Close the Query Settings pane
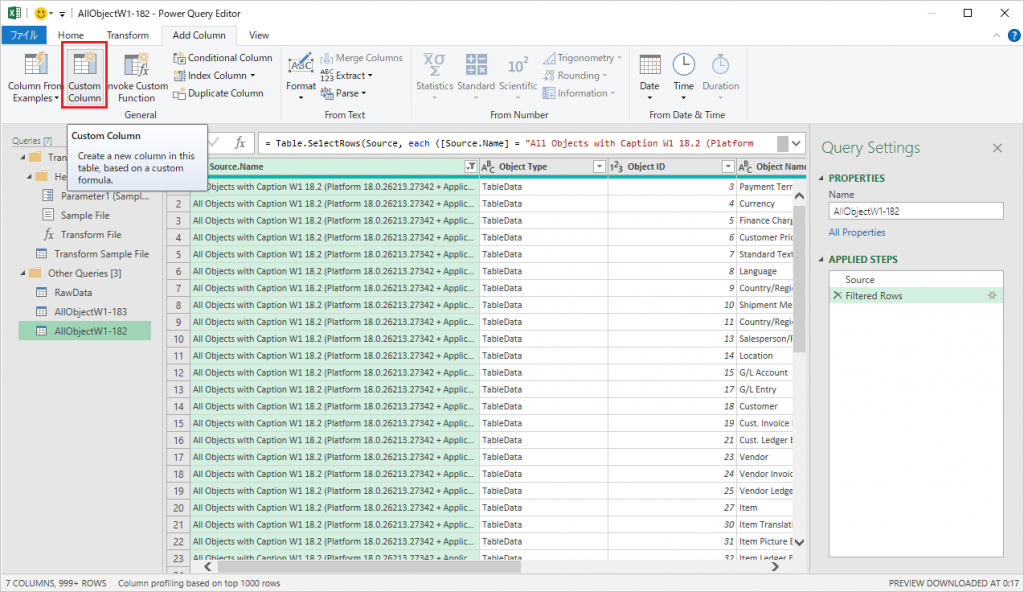The height and width of the screenshot is (592, 1024). pos(997,148)
